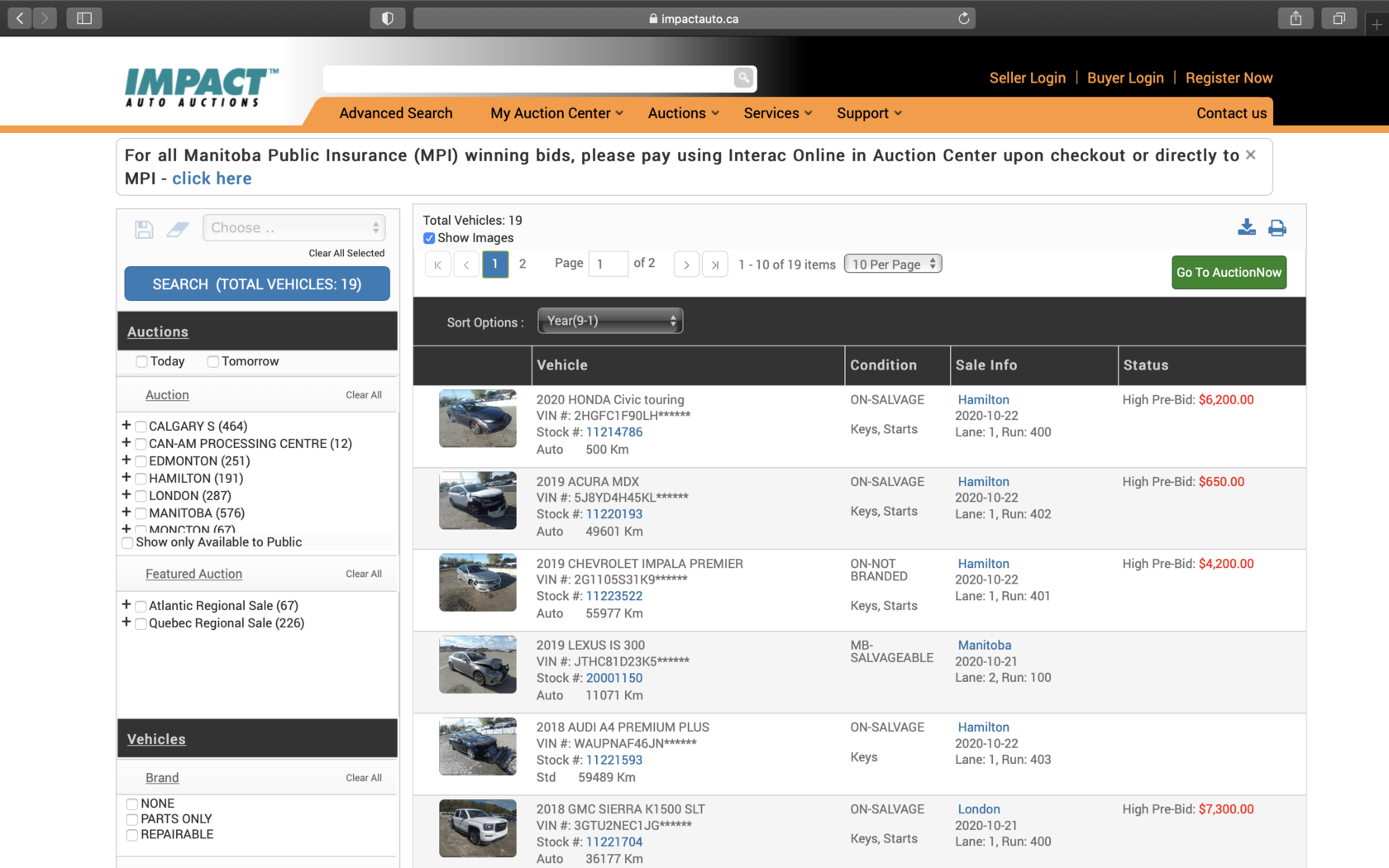
Task: Download the vehicle list
Action: coord(1247,227)
